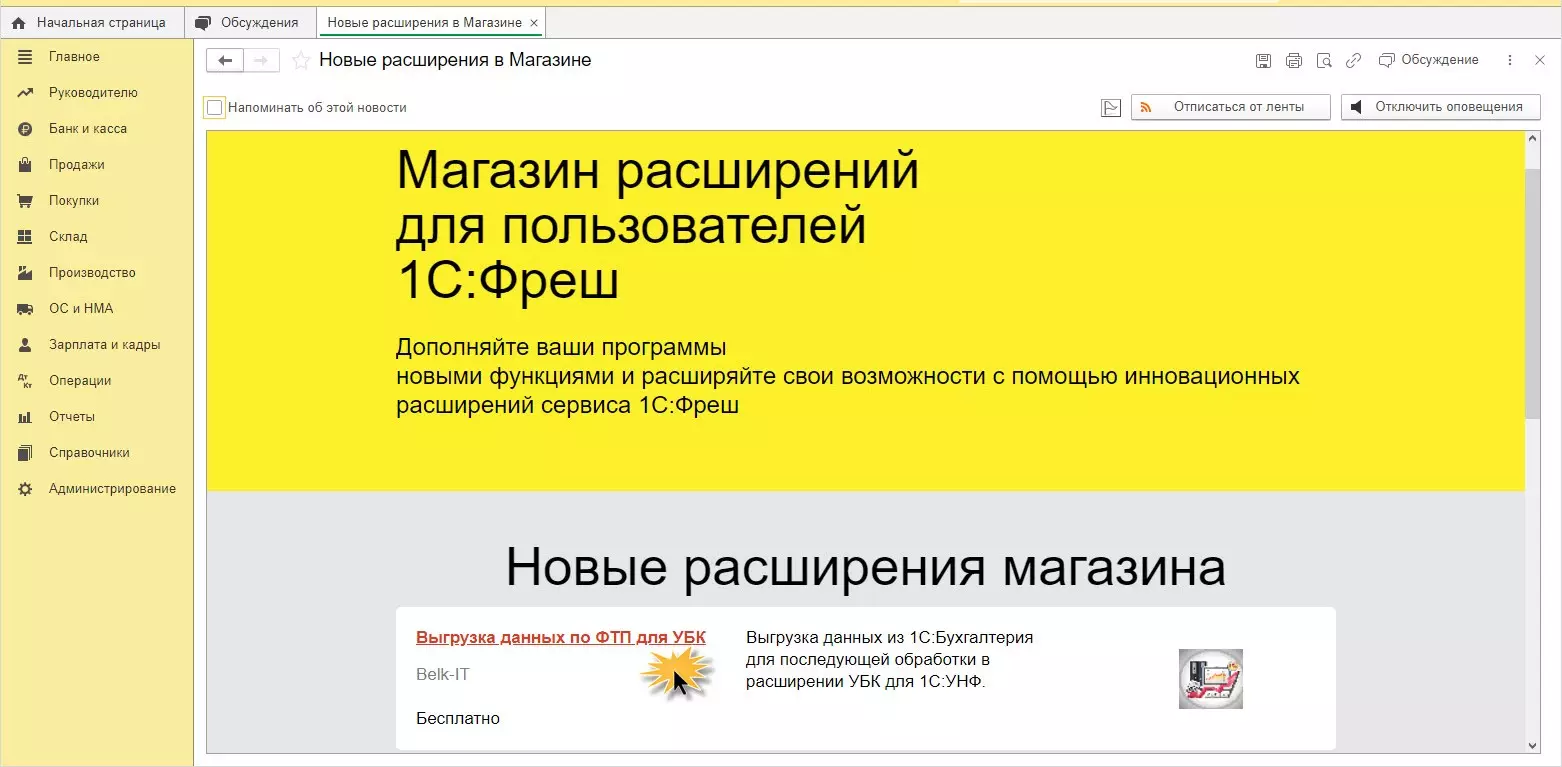Click the scrollbar up arrow
Image resolution: width=1562 pixels, height=767 pixels.
[1533, 138]
